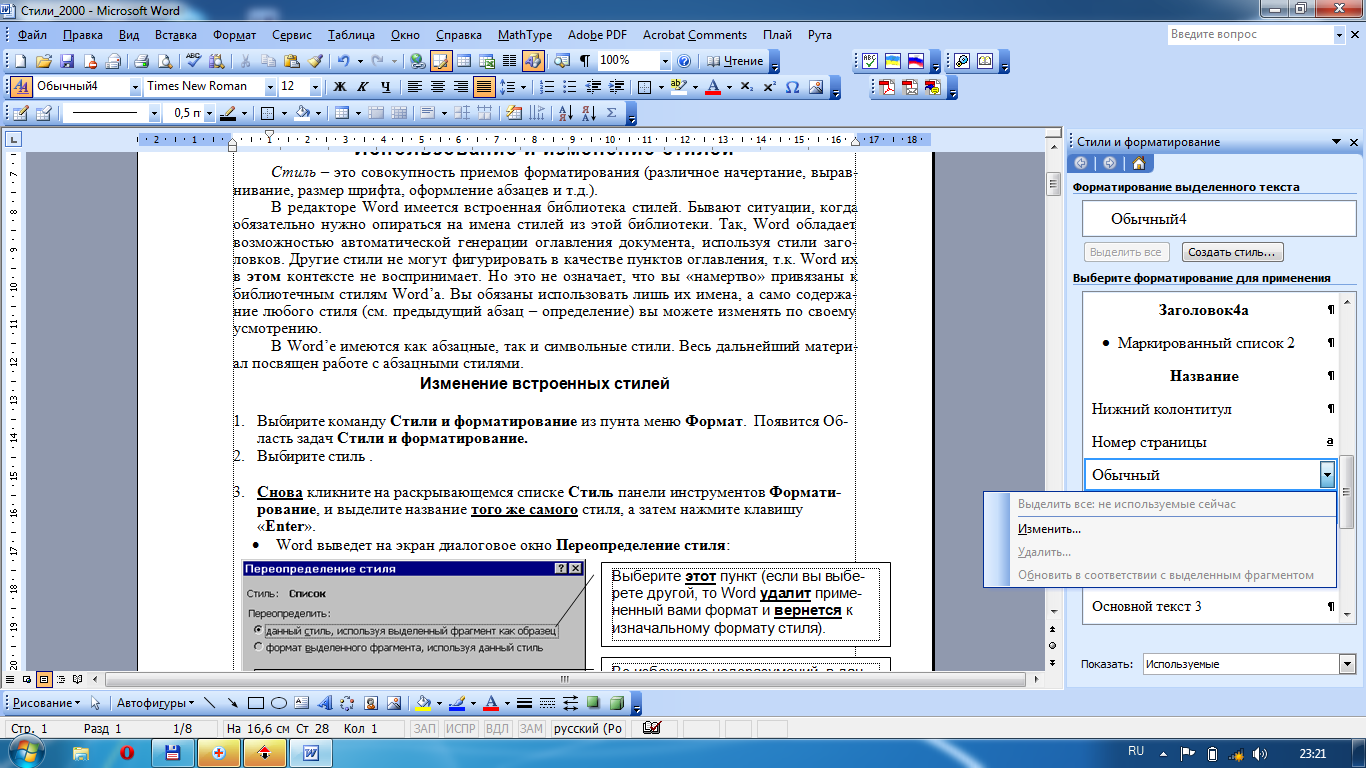The height and width of the screenshot is (768, 1366).
Task: Click the Введите вопрос help input field
Action: point(1250,34)
